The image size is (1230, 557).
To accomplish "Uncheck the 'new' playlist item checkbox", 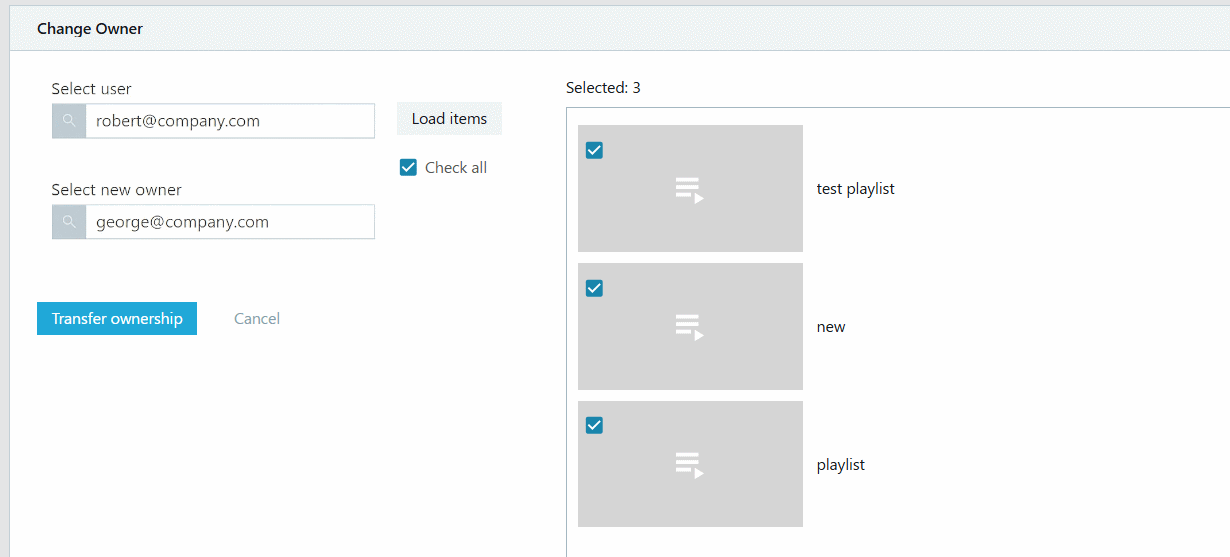I will click(x=594, y=288).
